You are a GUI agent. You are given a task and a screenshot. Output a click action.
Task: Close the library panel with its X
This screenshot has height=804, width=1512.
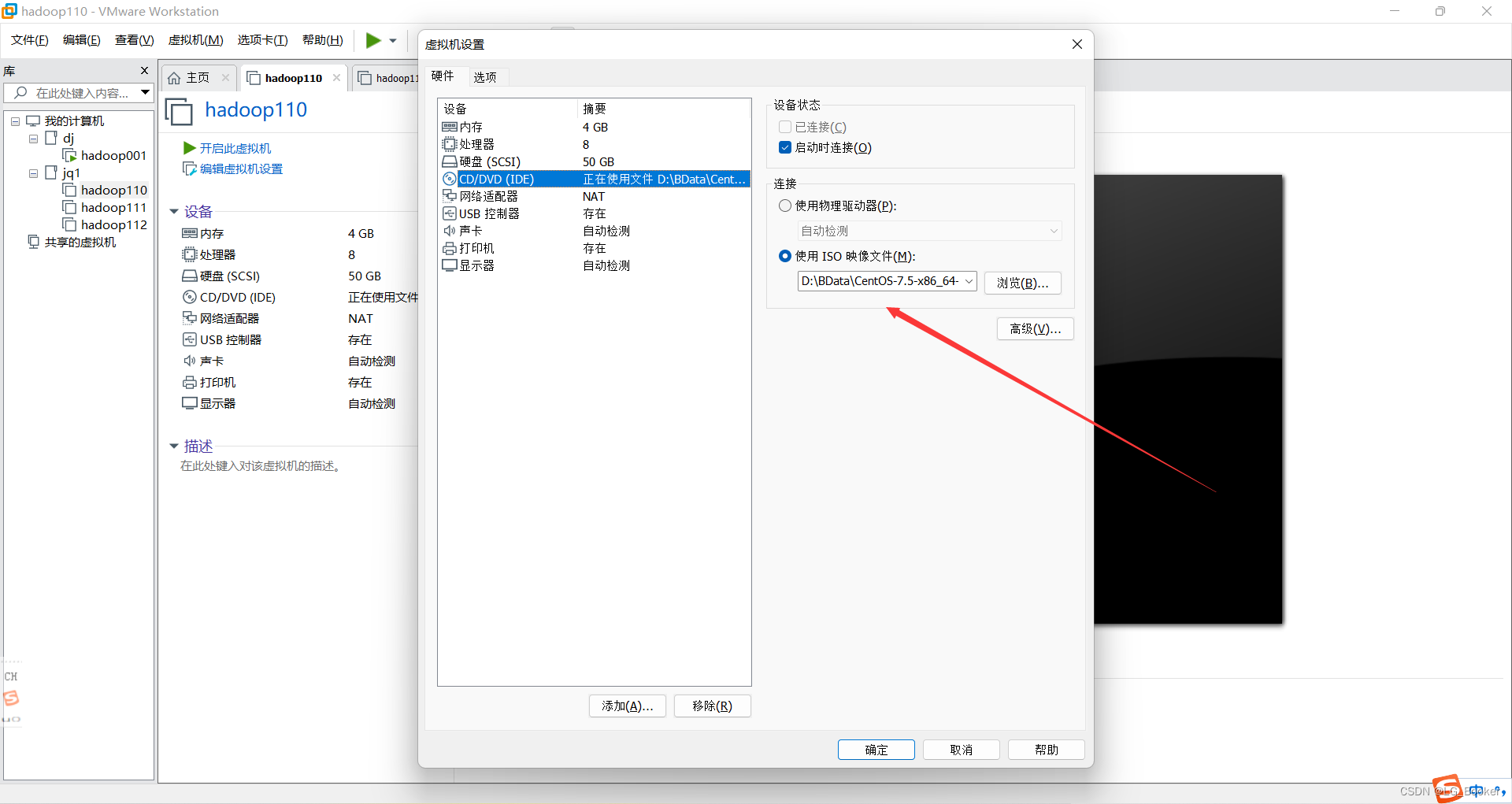coord(144,71)
